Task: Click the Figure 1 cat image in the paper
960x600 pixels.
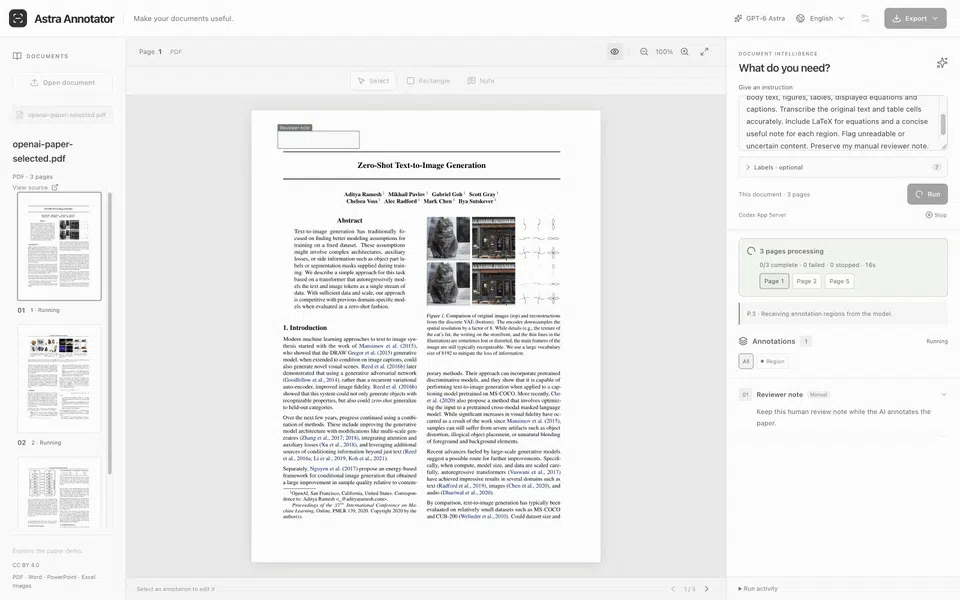Action: tap(448, 238)
